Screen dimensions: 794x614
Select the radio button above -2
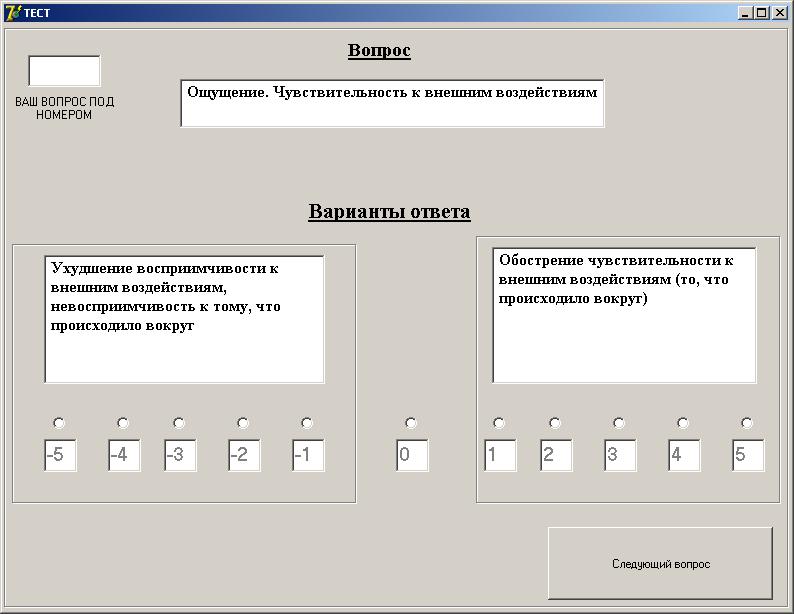(243, 423)
